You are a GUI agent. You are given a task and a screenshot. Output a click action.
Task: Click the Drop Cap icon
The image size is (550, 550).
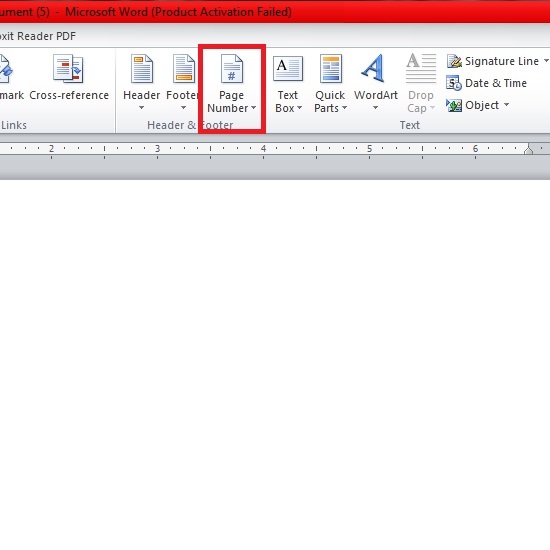(x=421, y=68)
